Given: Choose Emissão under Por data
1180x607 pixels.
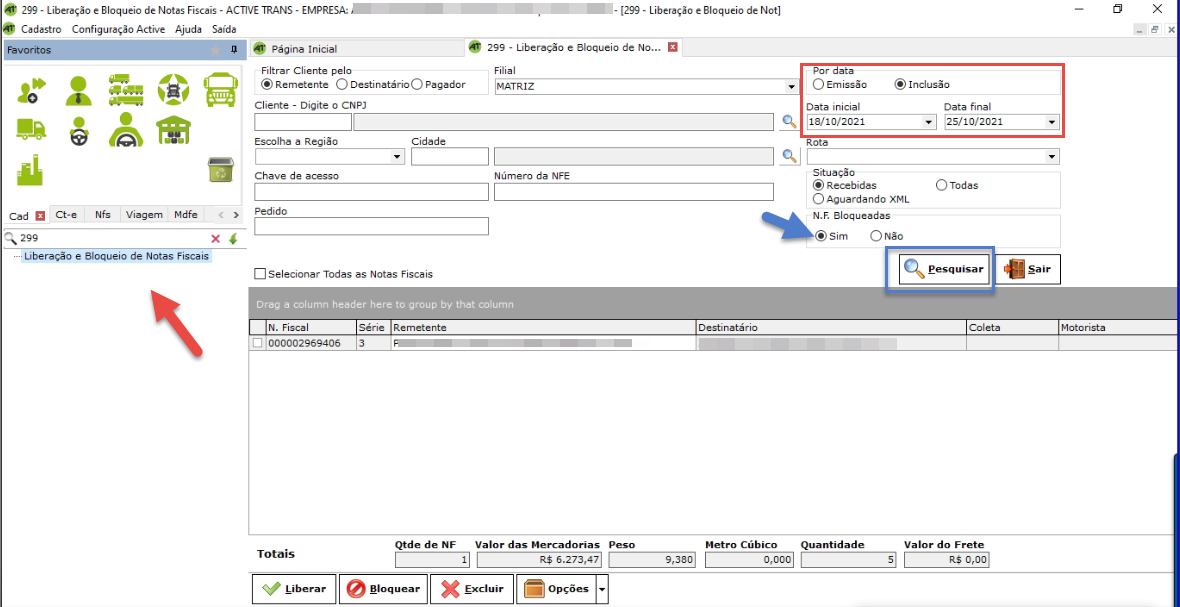Looking at the screenshot, I should tap(818, 85).
